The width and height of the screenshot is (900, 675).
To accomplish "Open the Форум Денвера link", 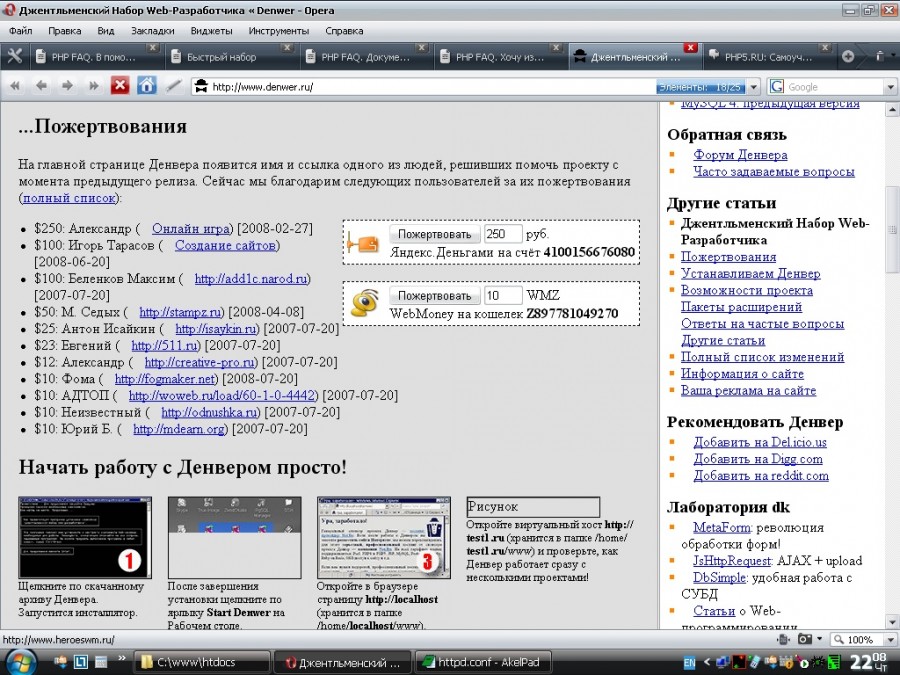I will pos(740,155).
